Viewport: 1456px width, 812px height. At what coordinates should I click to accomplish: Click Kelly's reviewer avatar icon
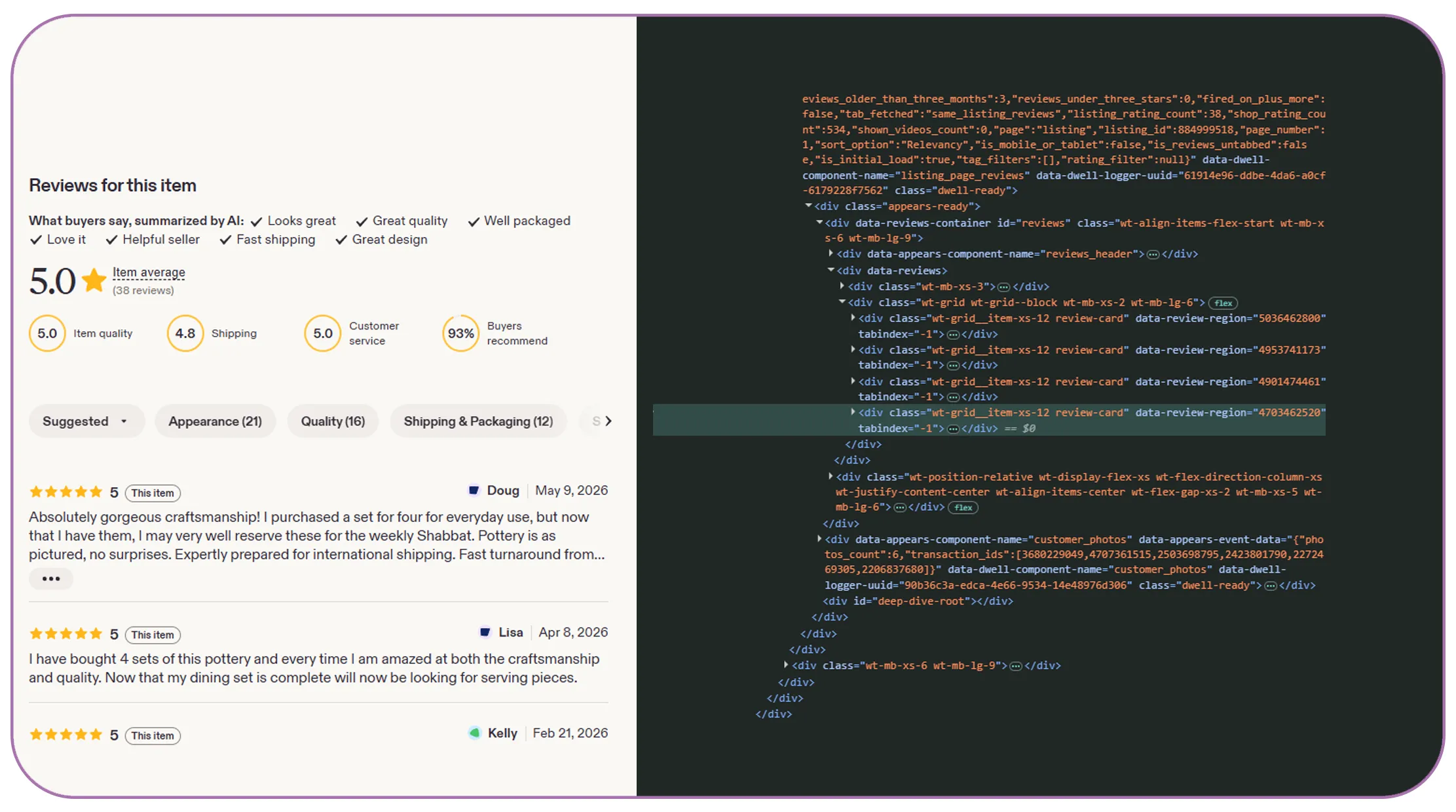tap(474, 733)
